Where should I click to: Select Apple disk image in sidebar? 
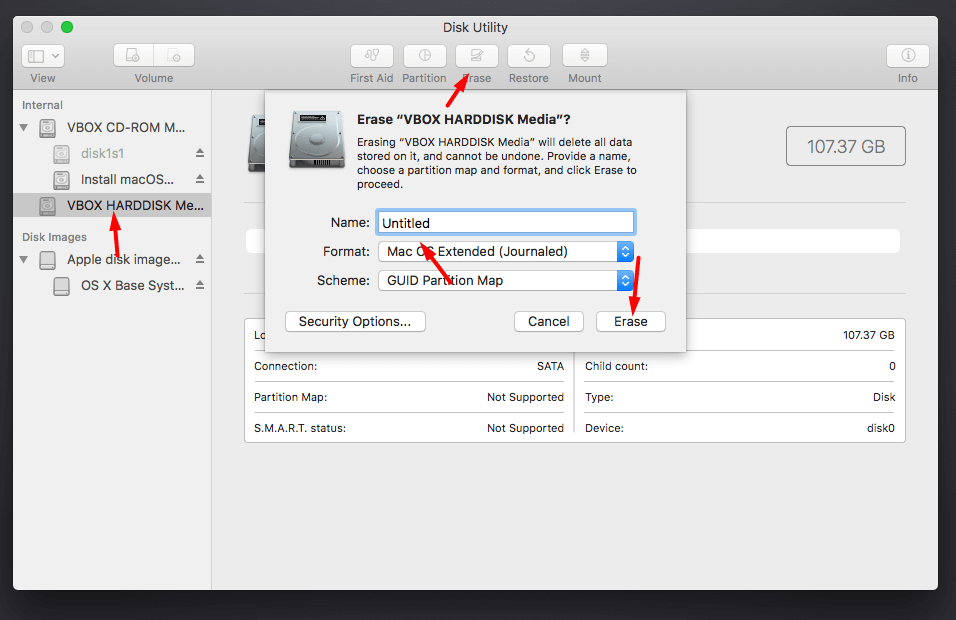pyautogui.click(x=123, y=259)
